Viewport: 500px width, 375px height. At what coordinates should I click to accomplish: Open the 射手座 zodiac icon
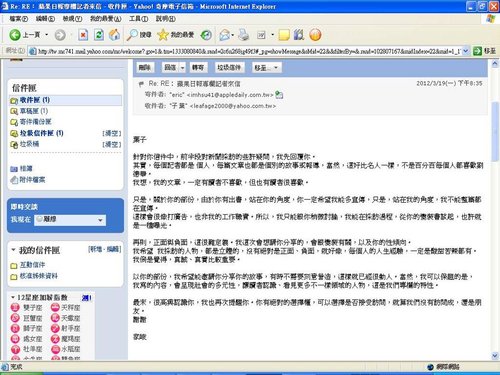point(55,328)
